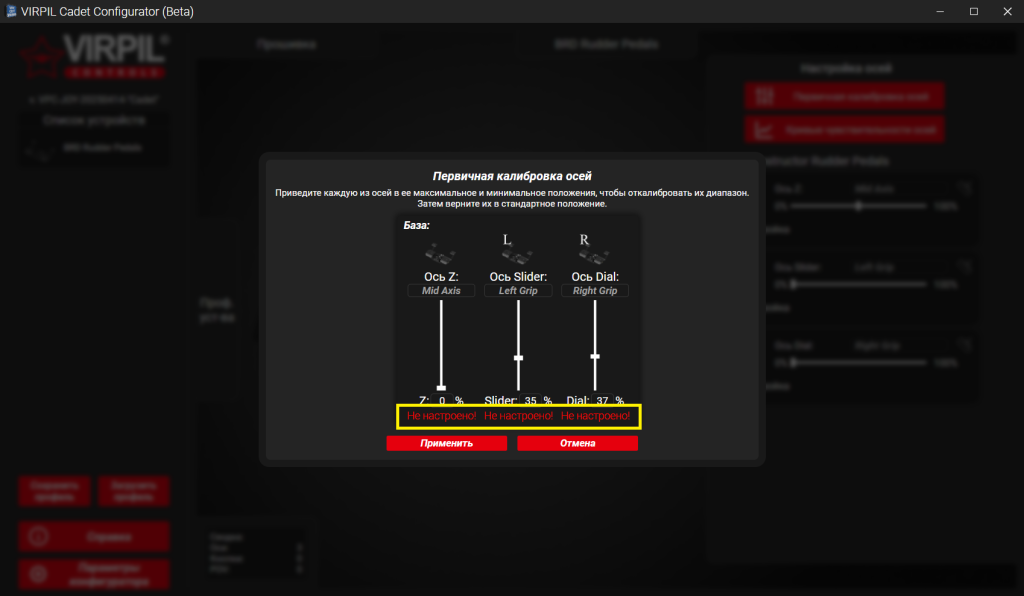Click the Применить button
Screen dimensions: 1024x596
(x=447, y=443)
